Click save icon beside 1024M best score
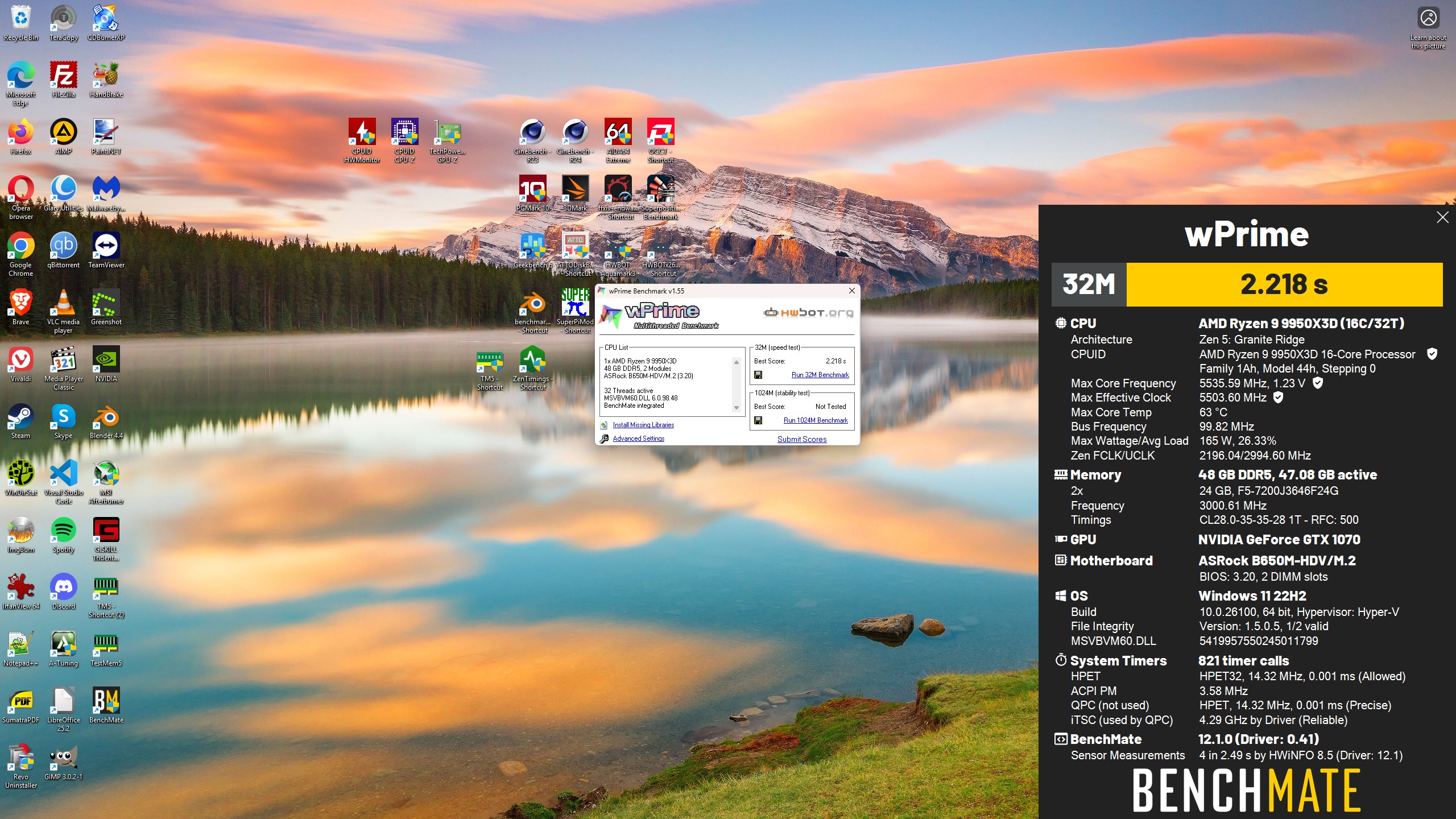This screenshot has height=819, width=1456. [x=758, y=420]
